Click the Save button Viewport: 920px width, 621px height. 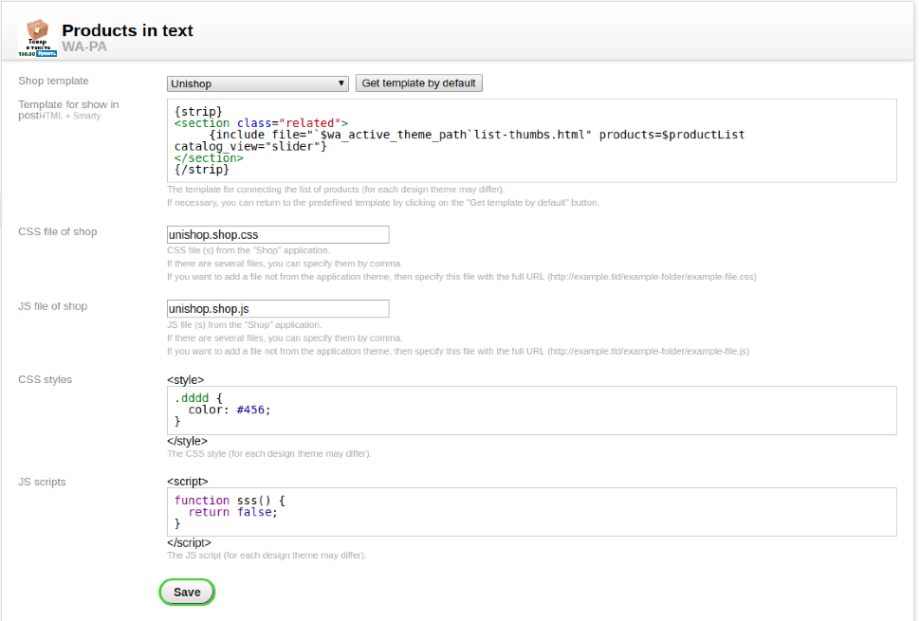pyautogui.click(x=187, y=592)
